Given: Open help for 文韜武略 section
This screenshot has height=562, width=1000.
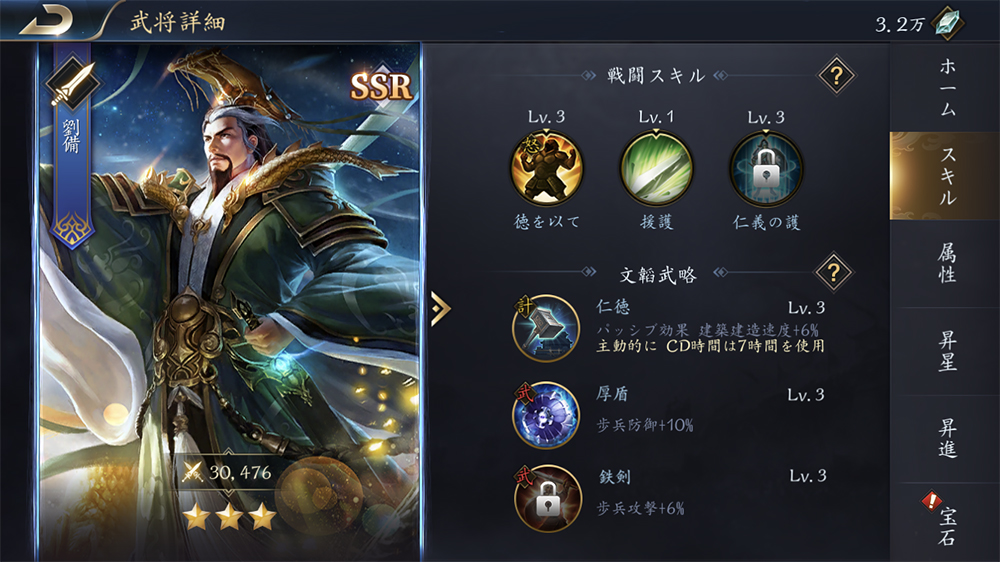Looking at the screenshot, I should pyautogui.click(x=834, y=272).
